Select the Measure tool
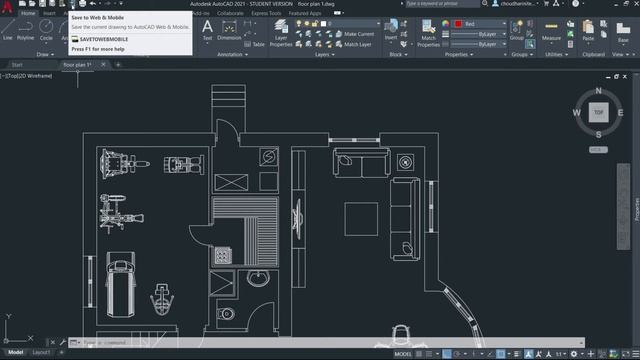 (551, 30)
